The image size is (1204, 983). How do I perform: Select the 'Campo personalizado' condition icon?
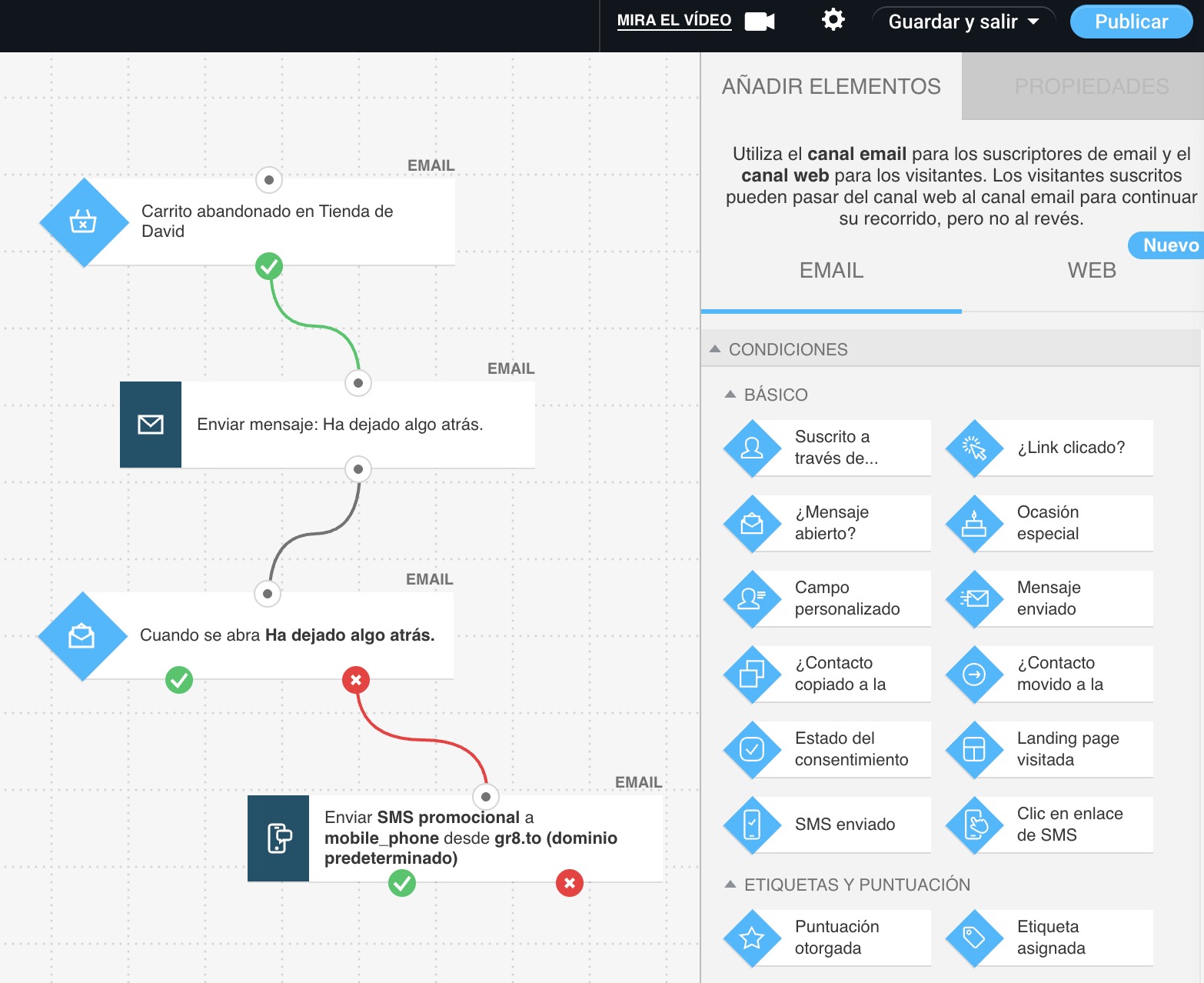pos(752,598)
